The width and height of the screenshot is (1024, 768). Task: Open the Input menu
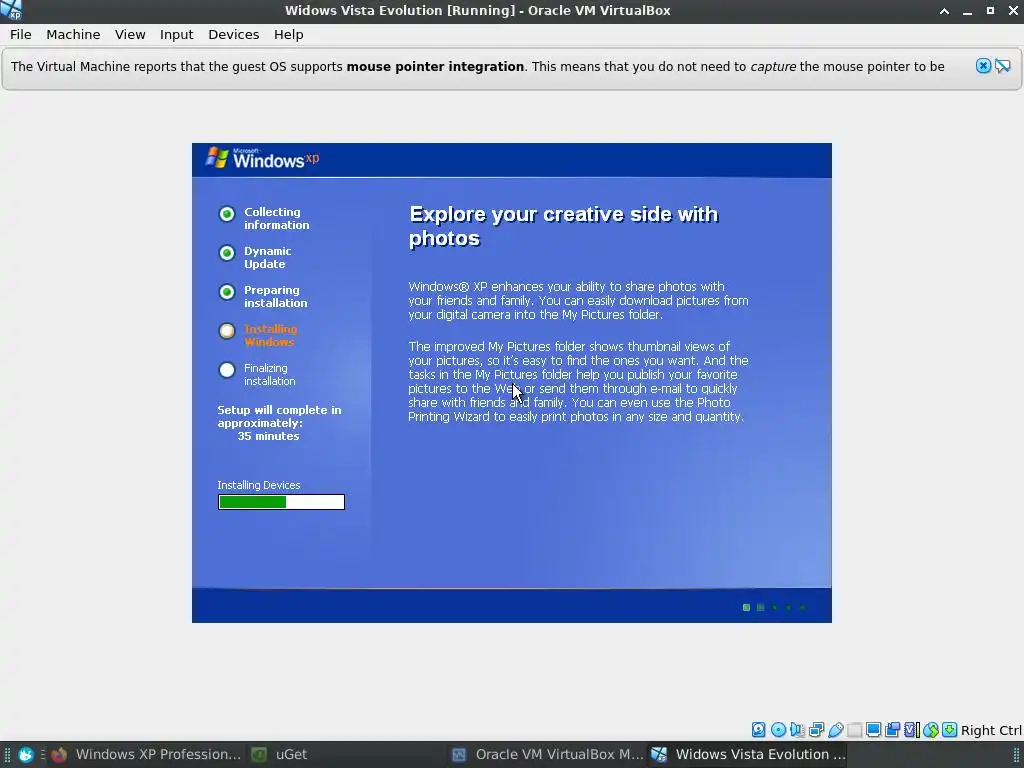coord(176,35)
